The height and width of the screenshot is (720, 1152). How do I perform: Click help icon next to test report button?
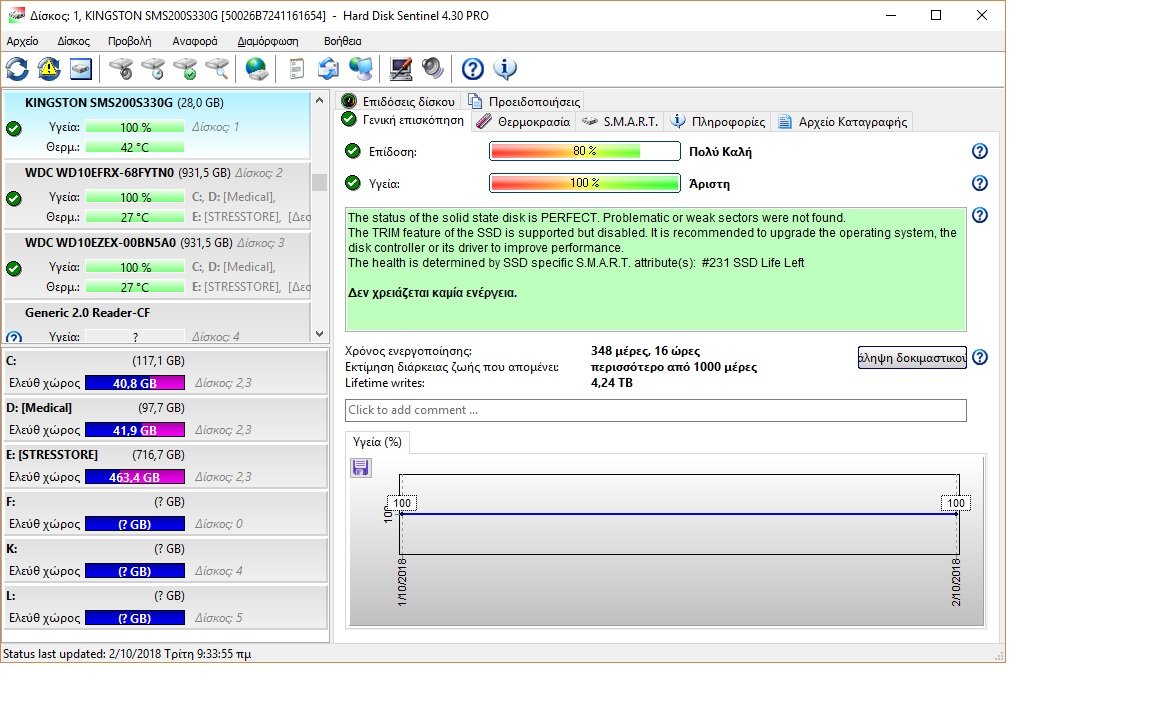979,358
